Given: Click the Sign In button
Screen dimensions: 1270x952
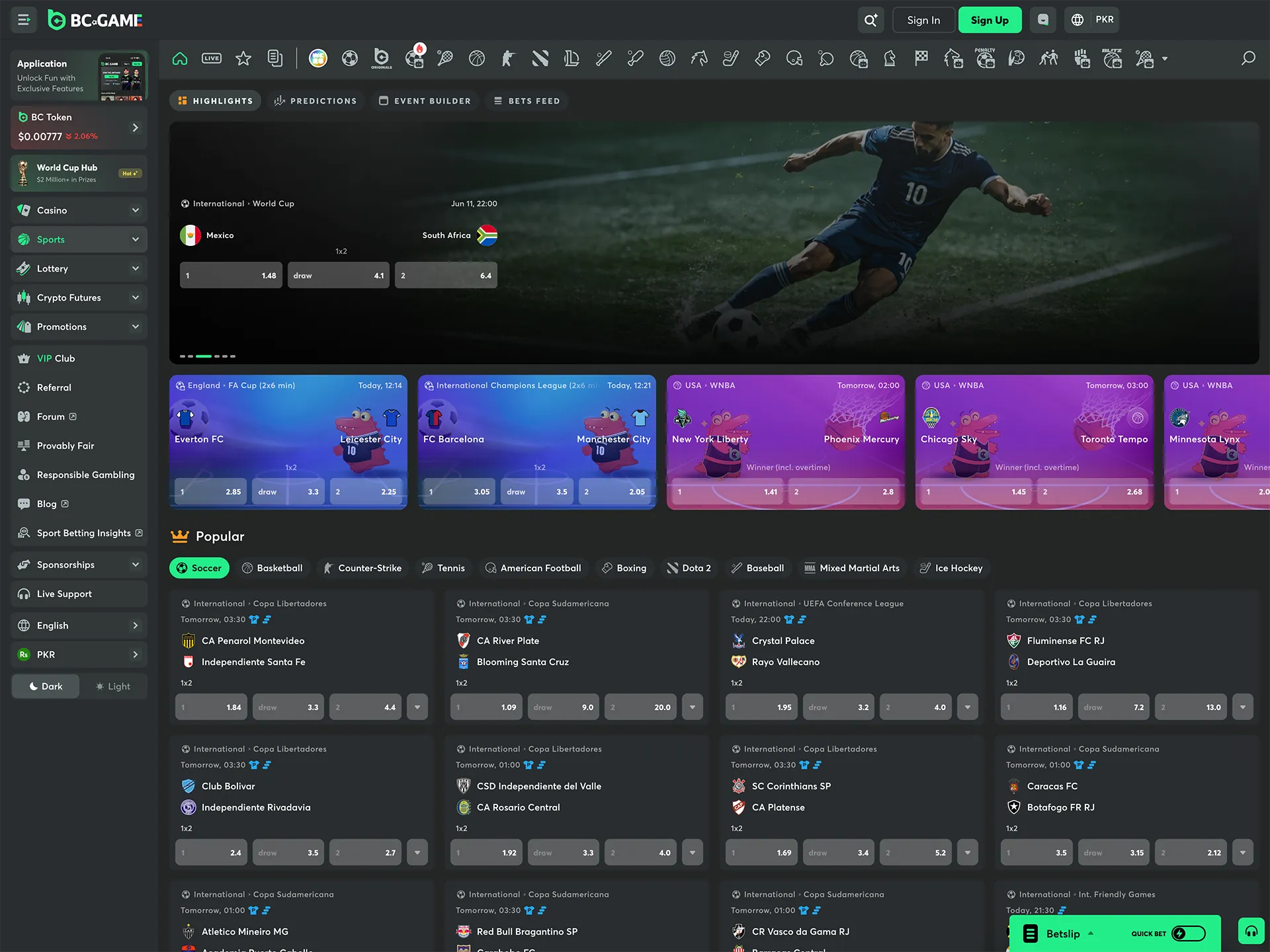Looking at the screenshot, I should [x=923, y=20].
